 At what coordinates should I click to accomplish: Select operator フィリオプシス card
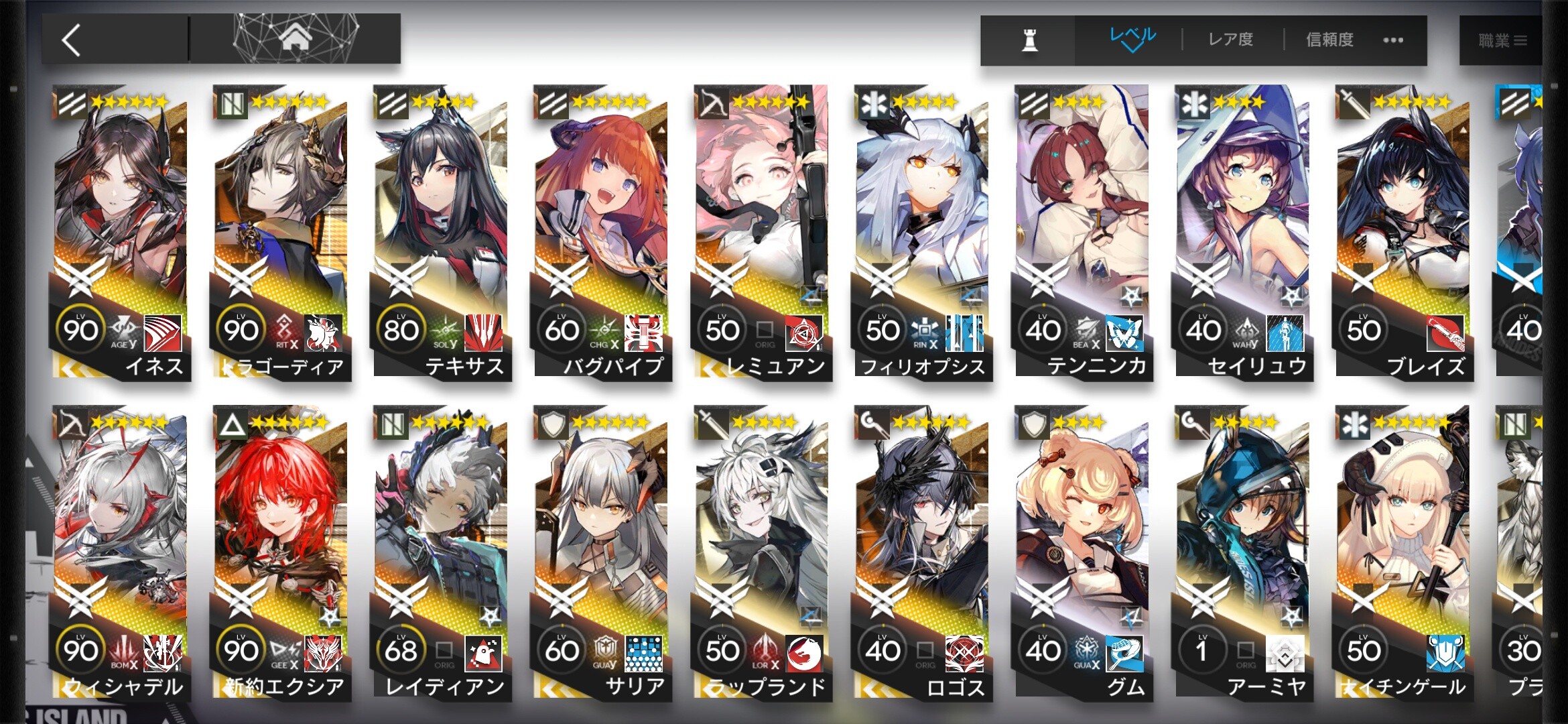point(921,233)
